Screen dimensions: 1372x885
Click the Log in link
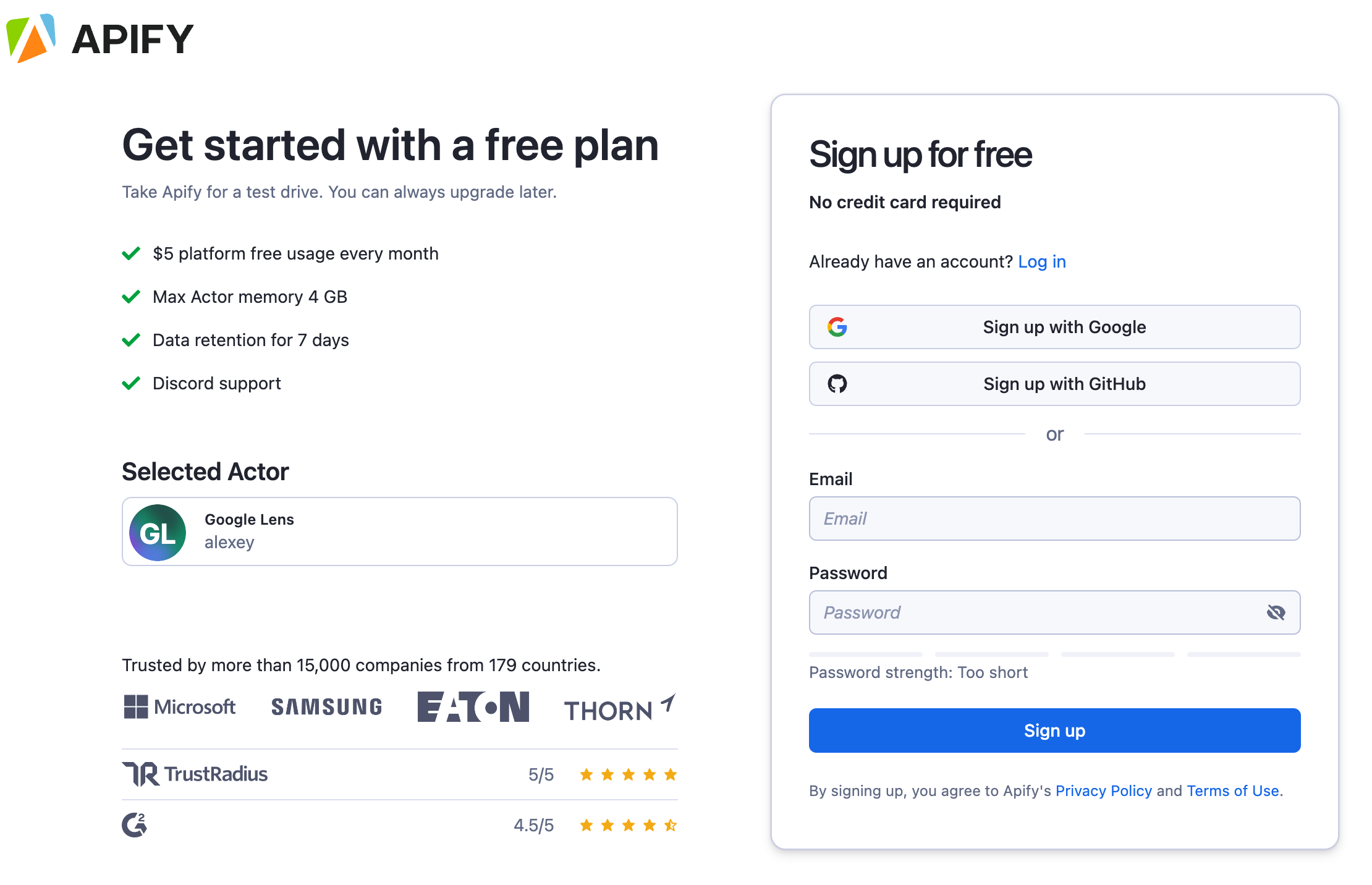tap(1042, 260)
